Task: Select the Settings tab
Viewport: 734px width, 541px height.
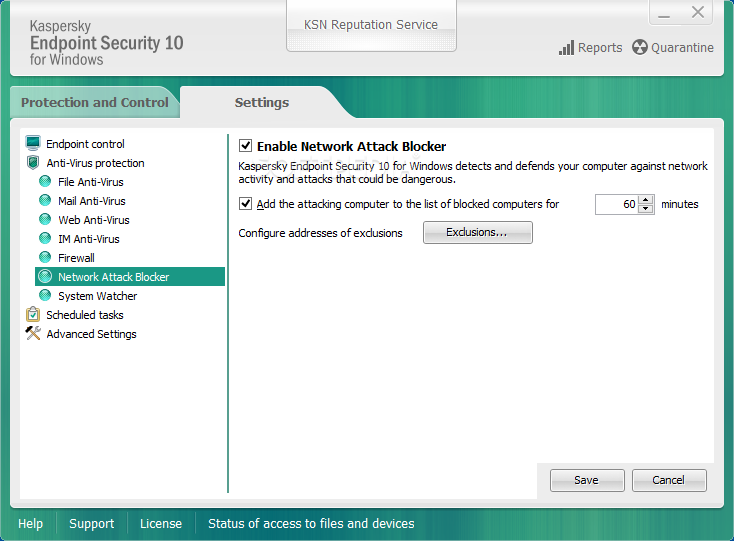Action: [x=262, y=102]
